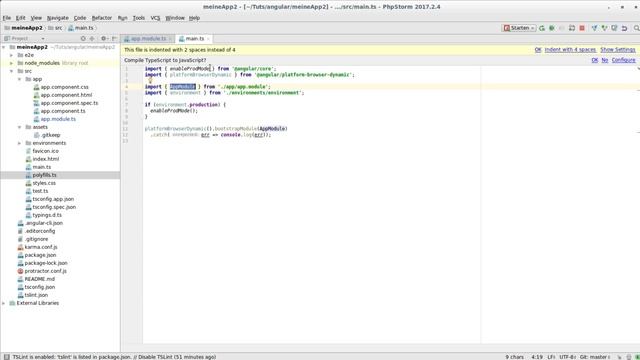Click the undo/revert arrow icon in the toolbar
The width and height of the screenshot is (640, 360).
624,28
